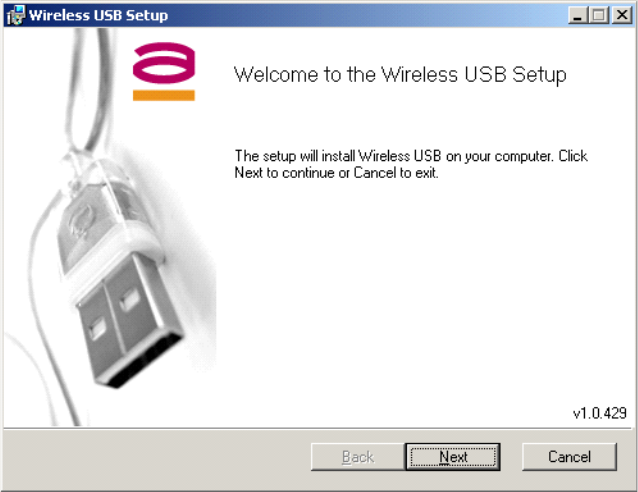This screenshot has width=638, height=492.
Task: Click the Next button to continue
Action: (x=452, y=457)
